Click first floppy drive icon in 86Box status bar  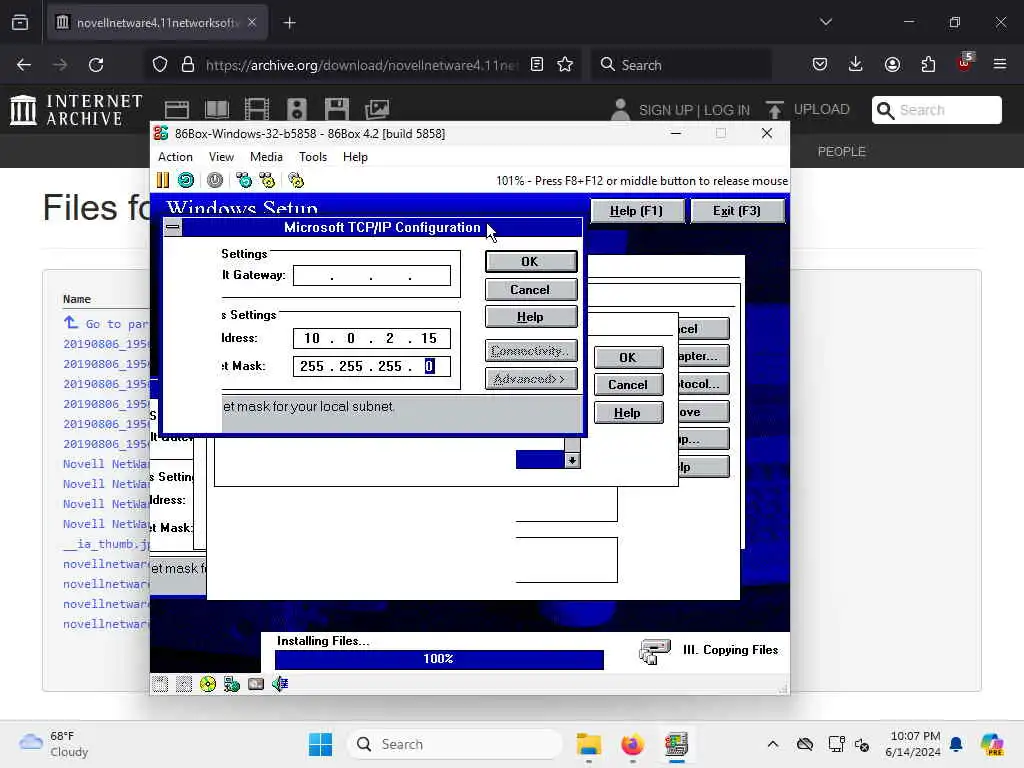[160, 684]
